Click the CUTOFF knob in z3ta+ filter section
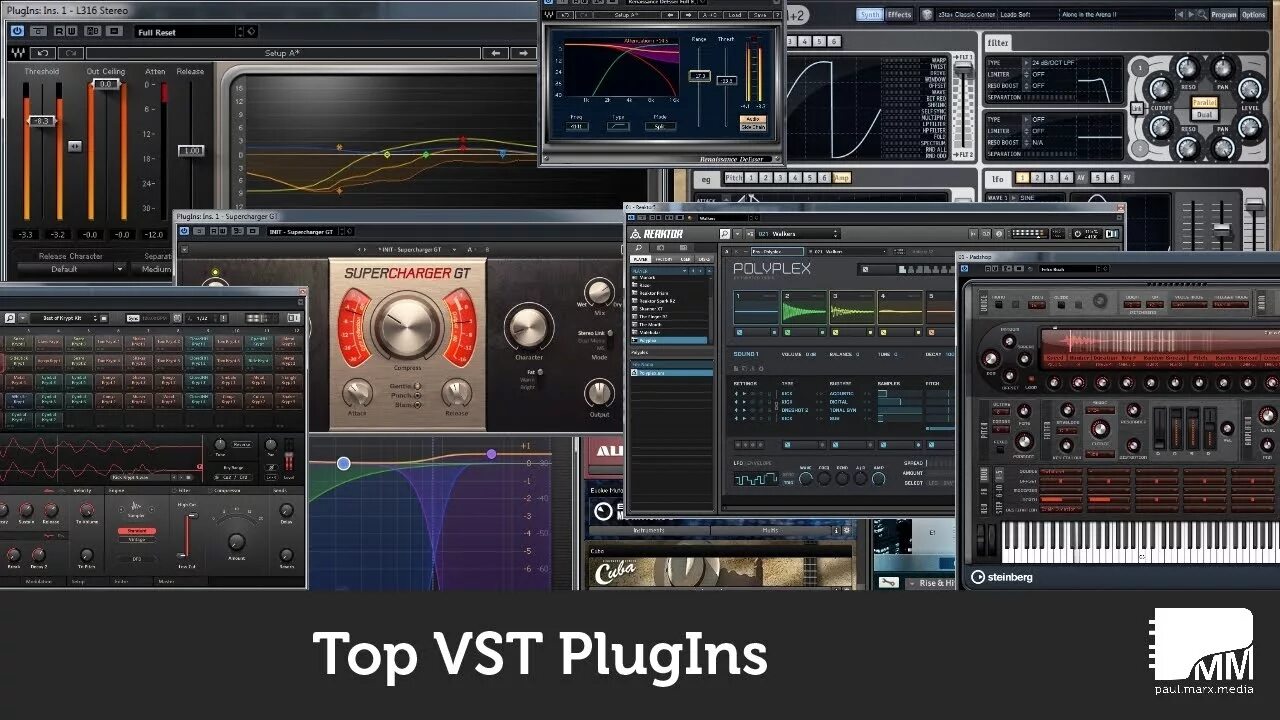1280x720 pixels. click(1160, 88)
